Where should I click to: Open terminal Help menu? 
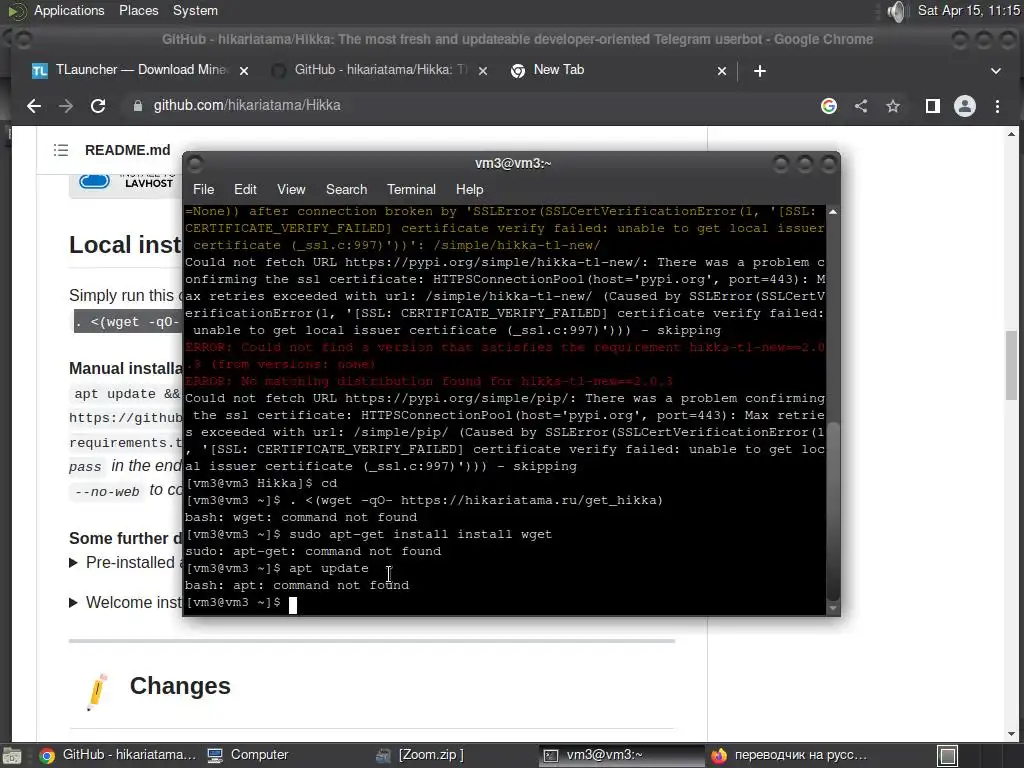click(x=470, y=189)
